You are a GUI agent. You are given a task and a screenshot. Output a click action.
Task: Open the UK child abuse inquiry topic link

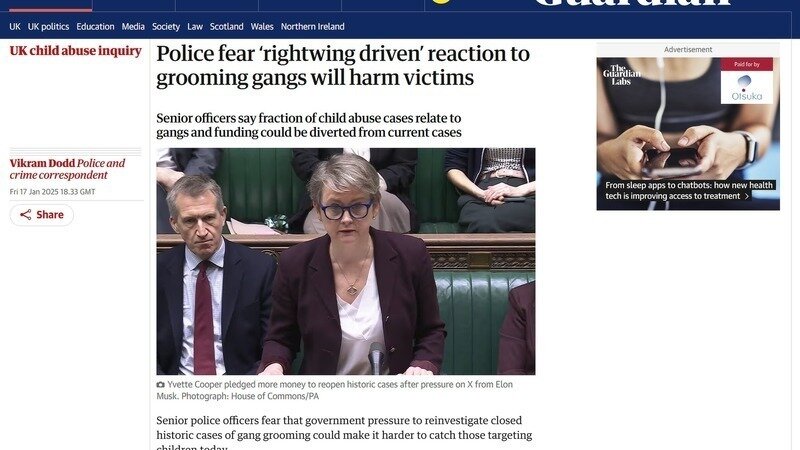click(76, 51)
